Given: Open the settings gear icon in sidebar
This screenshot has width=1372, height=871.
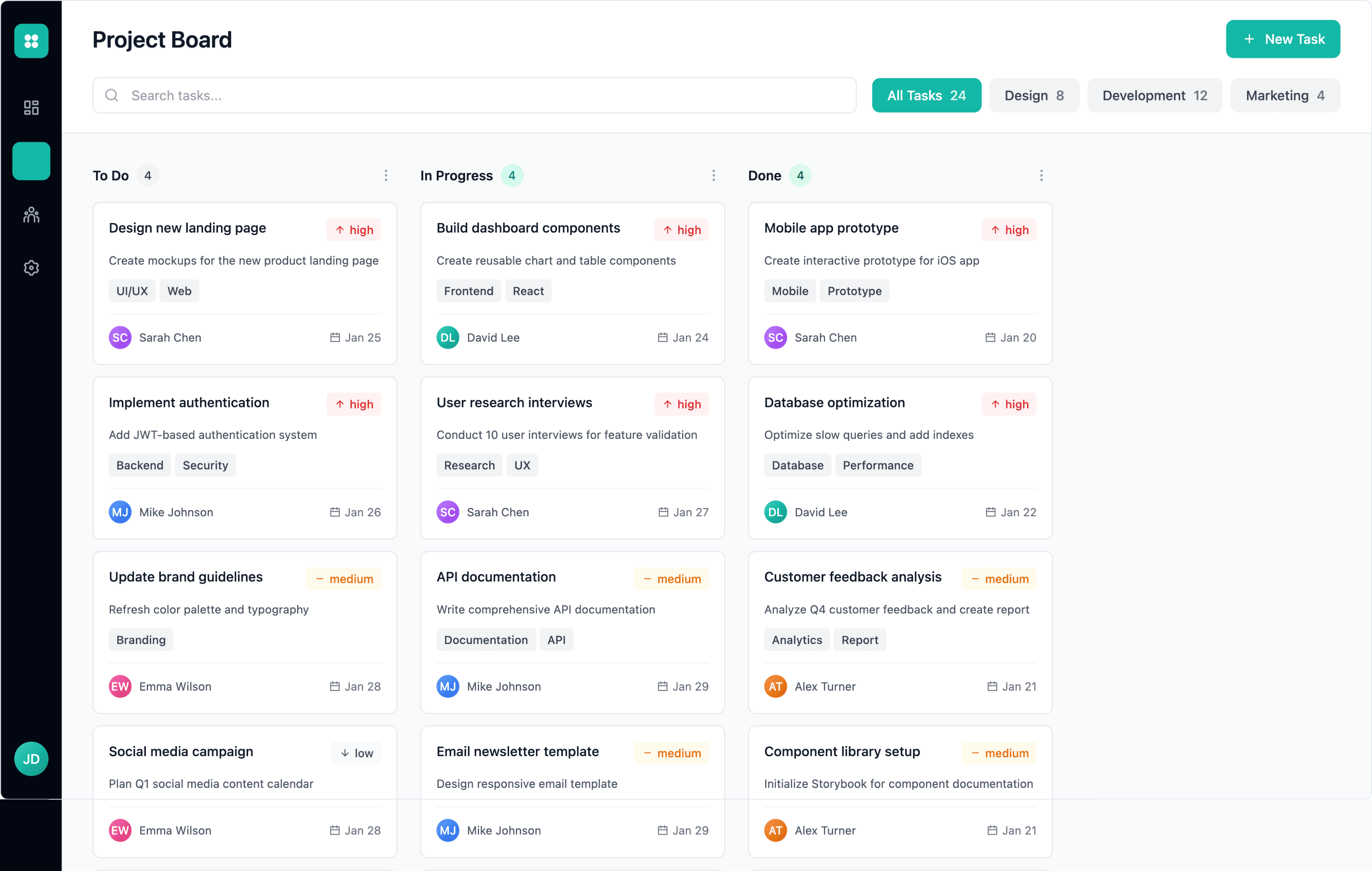Looking at the screenshot, I should point(31,267).
